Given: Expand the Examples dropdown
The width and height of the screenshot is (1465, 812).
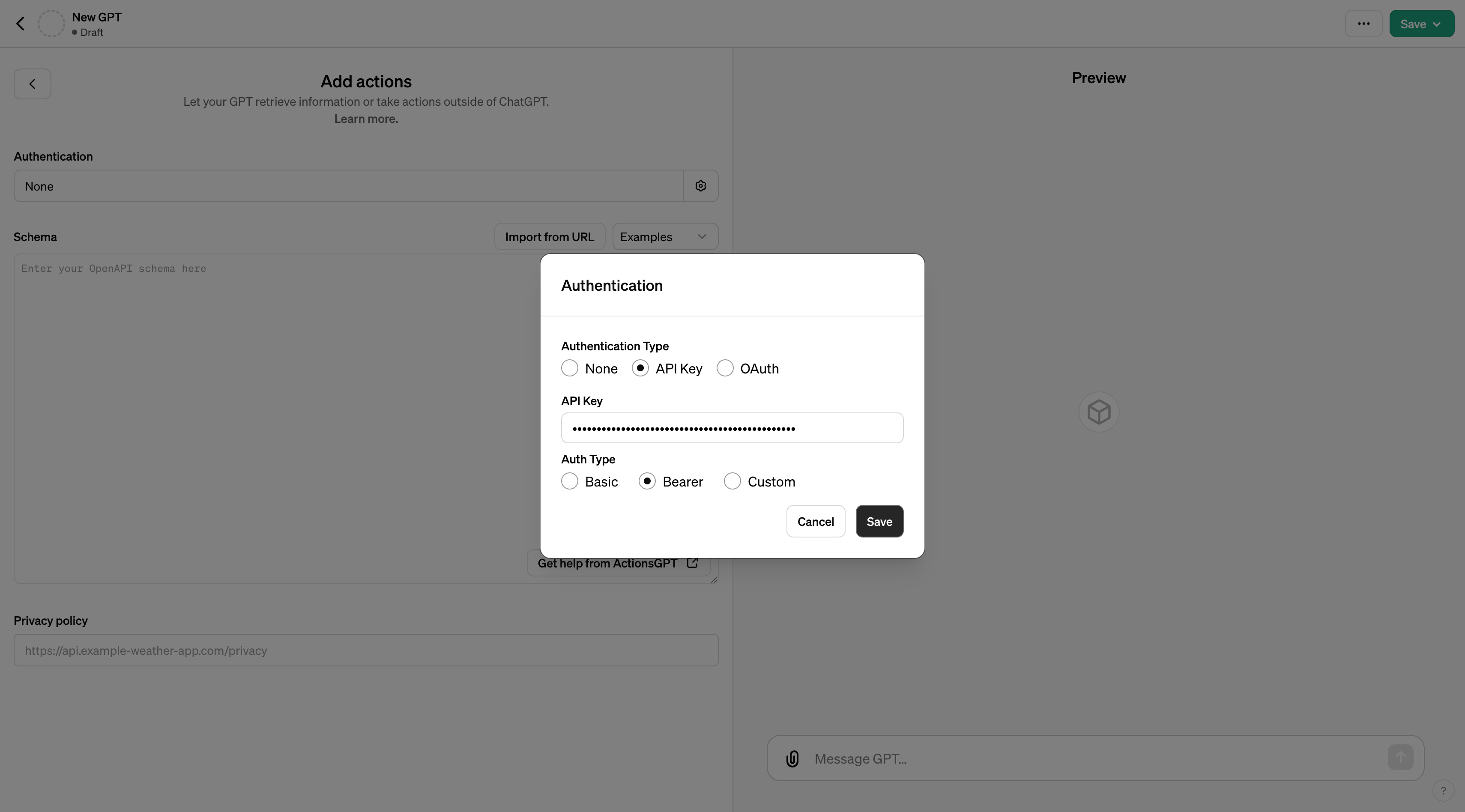Looking at the screenshot, I should click(665, 236).
